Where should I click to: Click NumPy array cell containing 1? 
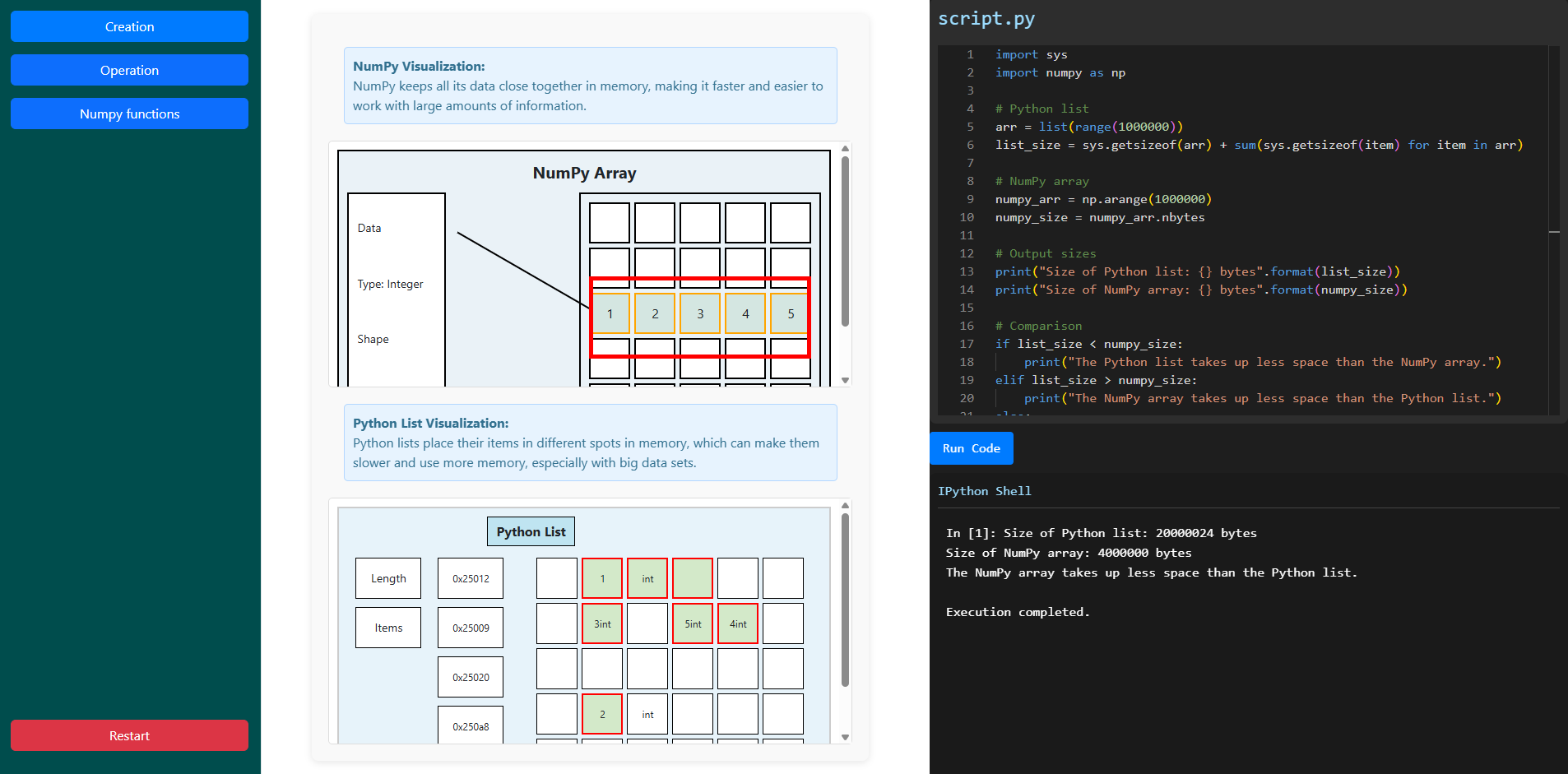(x=610, y=313)
